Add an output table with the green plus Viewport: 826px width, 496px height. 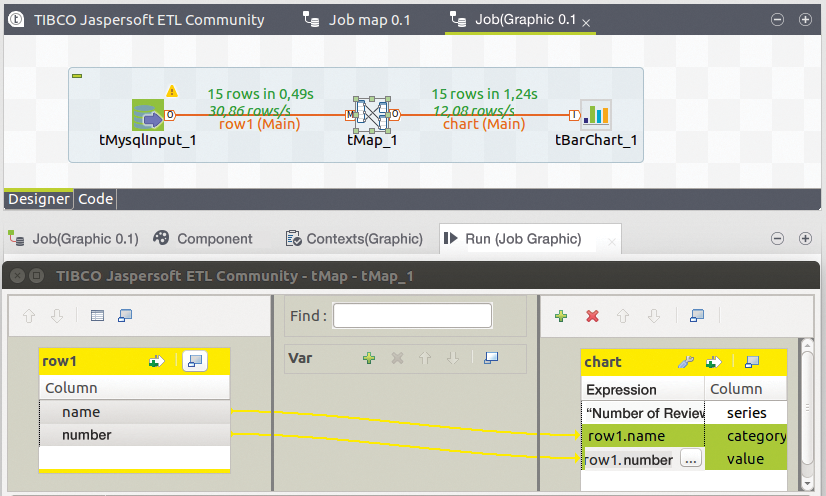pyautogui.click(x=561, y=316)
